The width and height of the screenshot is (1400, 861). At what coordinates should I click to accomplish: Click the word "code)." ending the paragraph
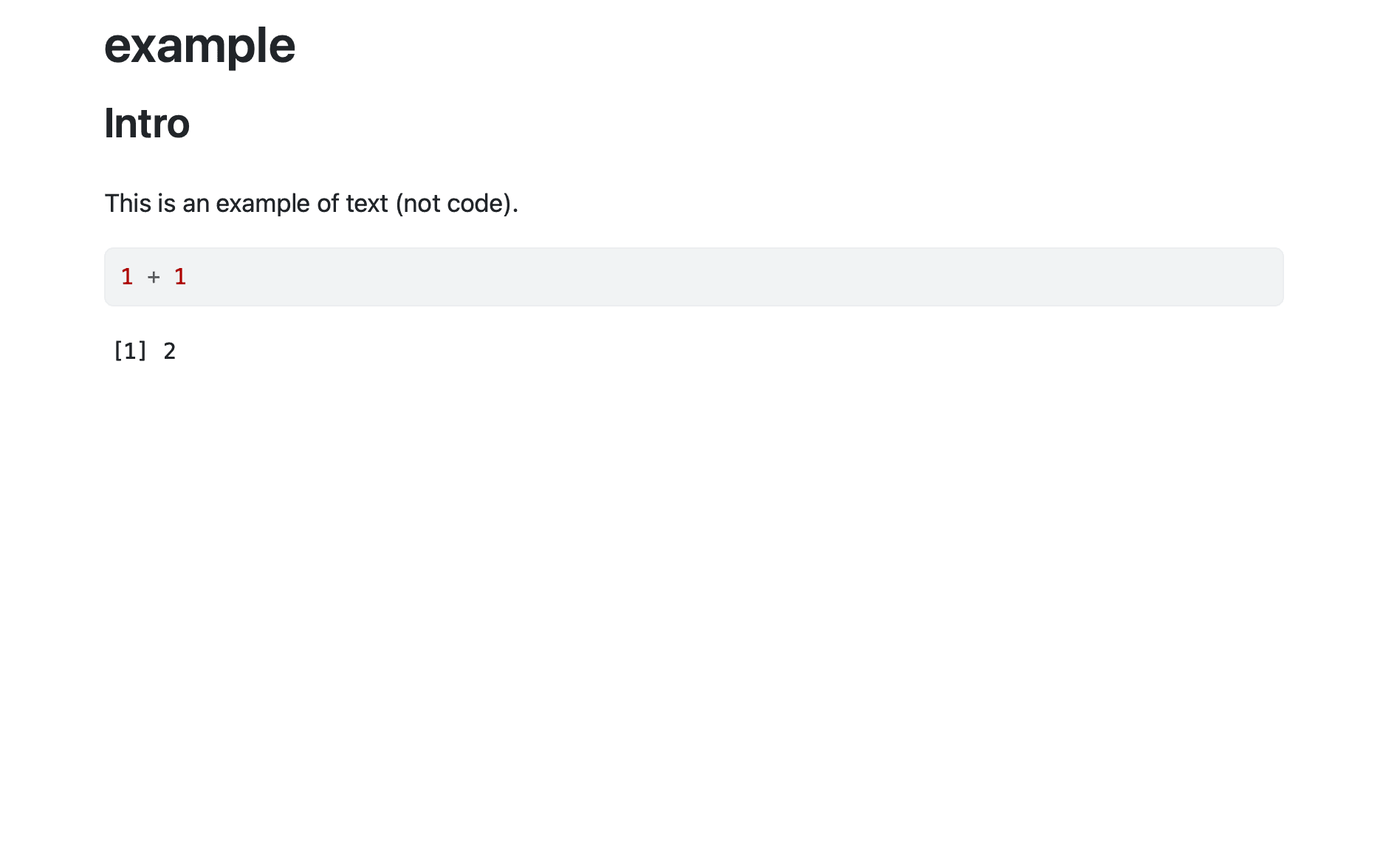pos(483,203)
